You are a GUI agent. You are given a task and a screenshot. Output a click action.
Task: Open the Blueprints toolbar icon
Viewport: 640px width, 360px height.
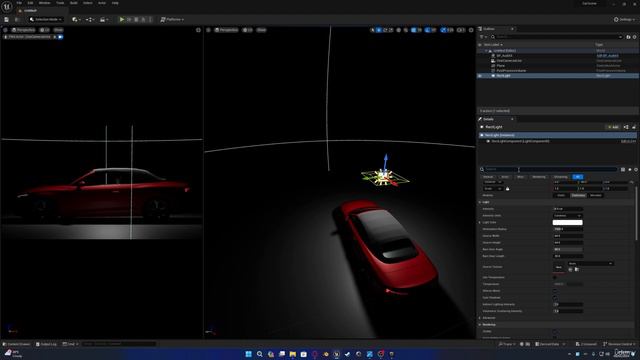tap(89, 20)
